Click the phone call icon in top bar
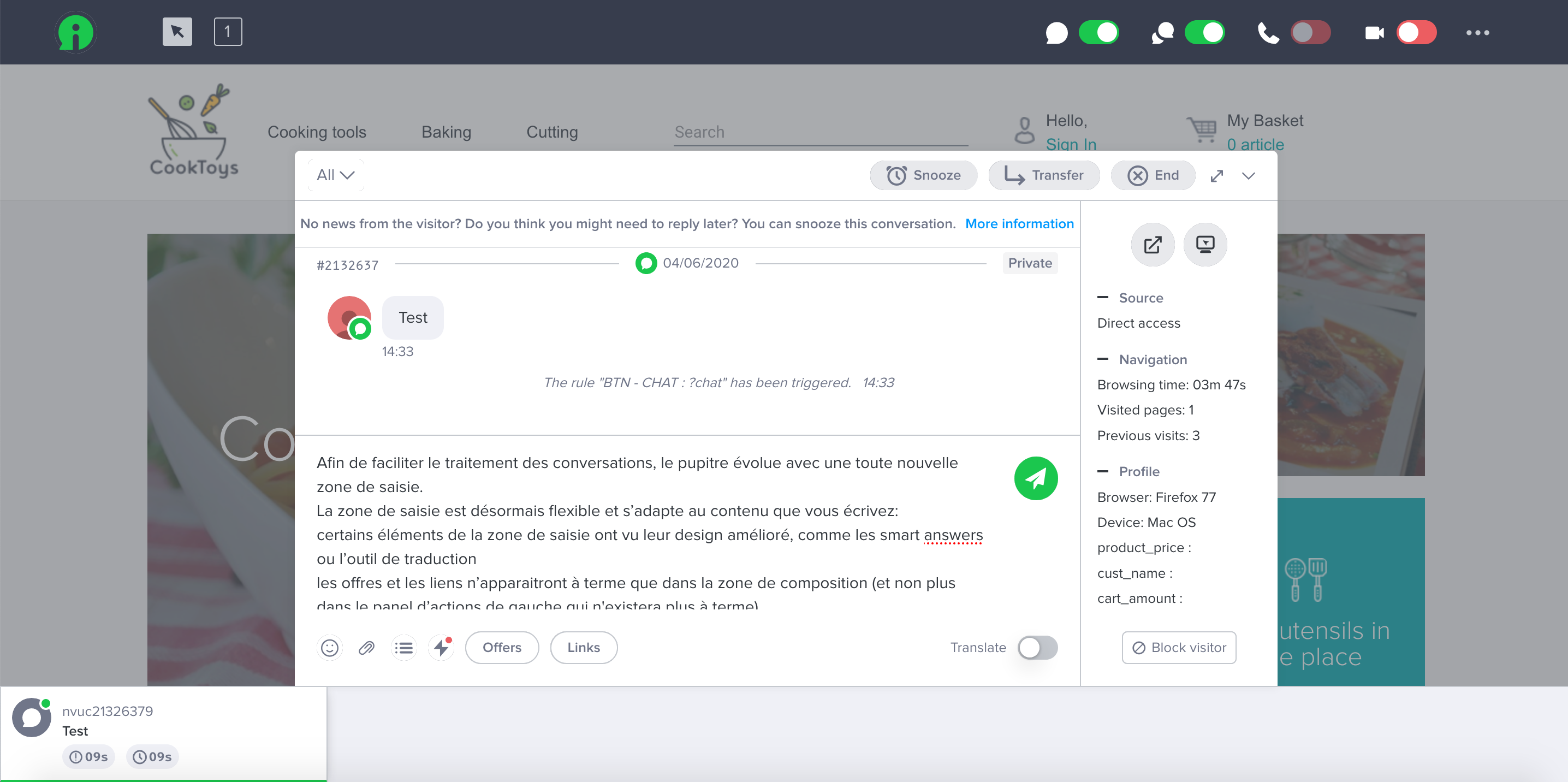 click(1268, 32)
